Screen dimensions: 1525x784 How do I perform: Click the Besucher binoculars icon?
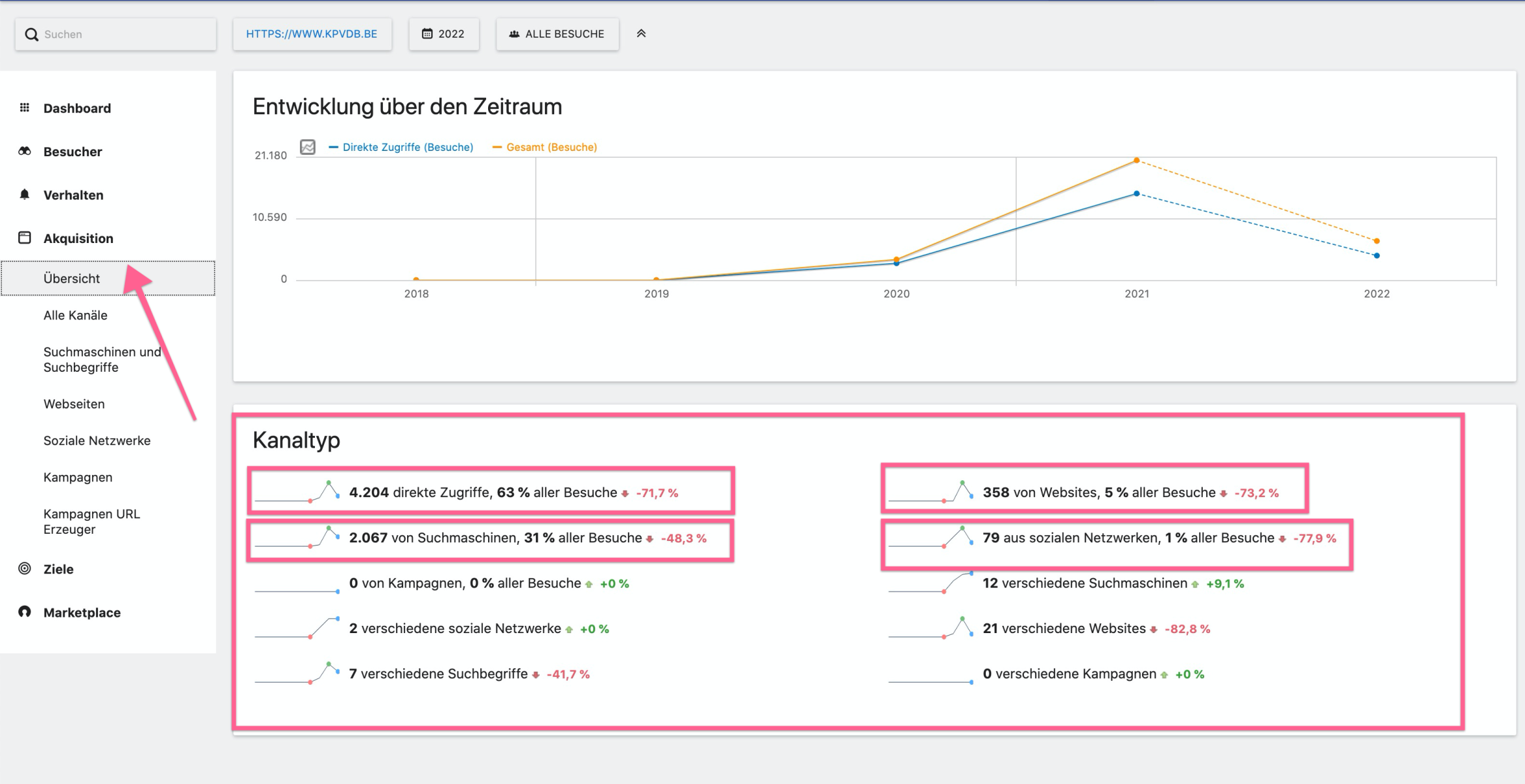25,151
